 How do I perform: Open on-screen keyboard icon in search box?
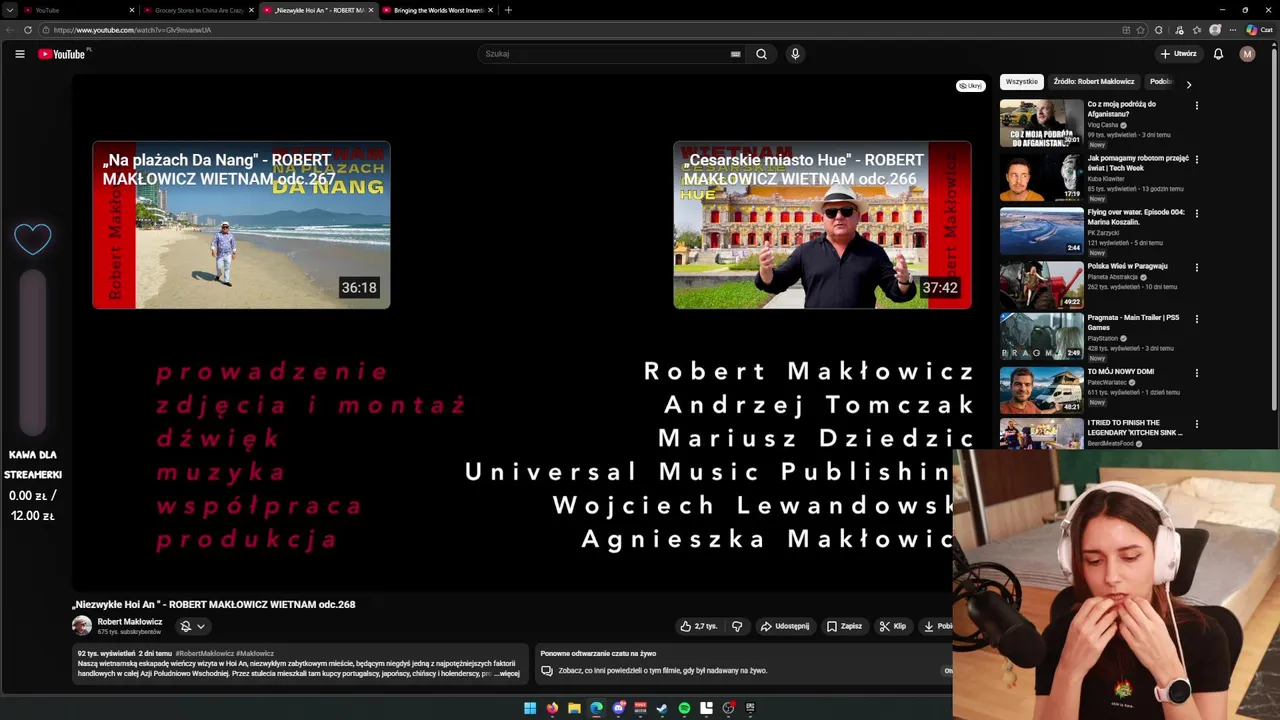(735, 54)
